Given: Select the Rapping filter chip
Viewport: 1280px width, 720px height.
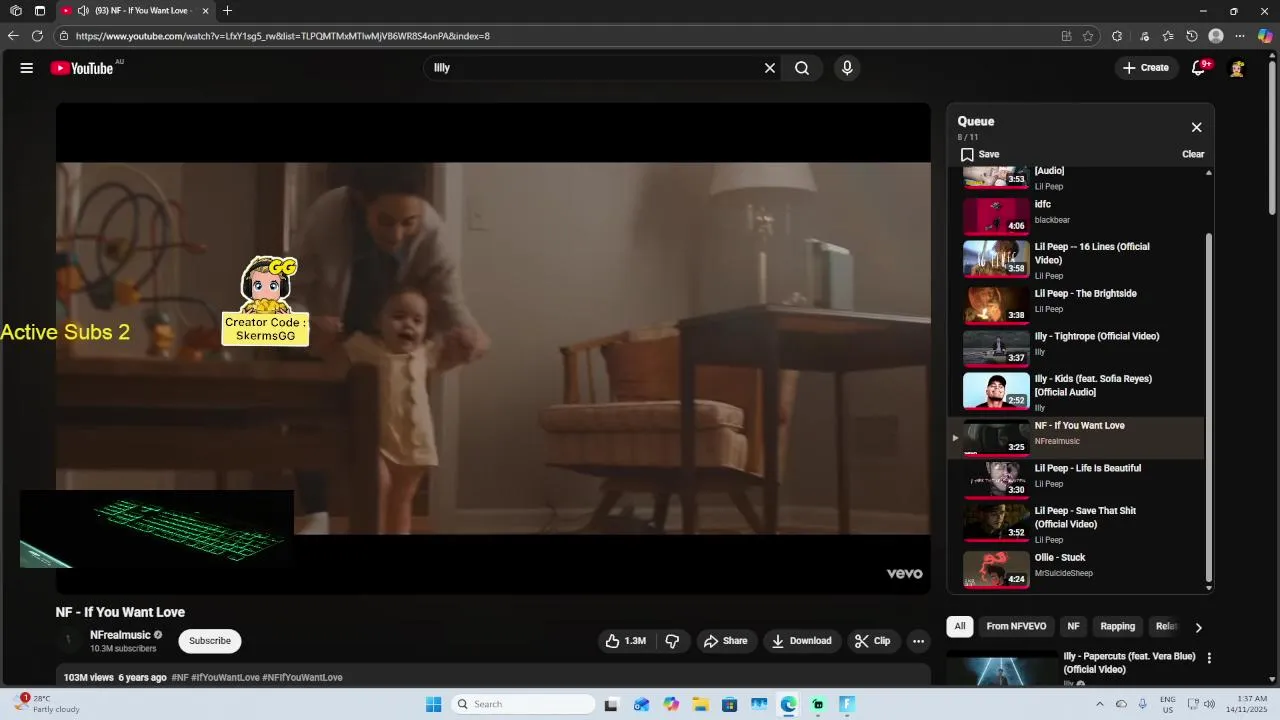Looking at the screenshot, I should point(1118,626).
